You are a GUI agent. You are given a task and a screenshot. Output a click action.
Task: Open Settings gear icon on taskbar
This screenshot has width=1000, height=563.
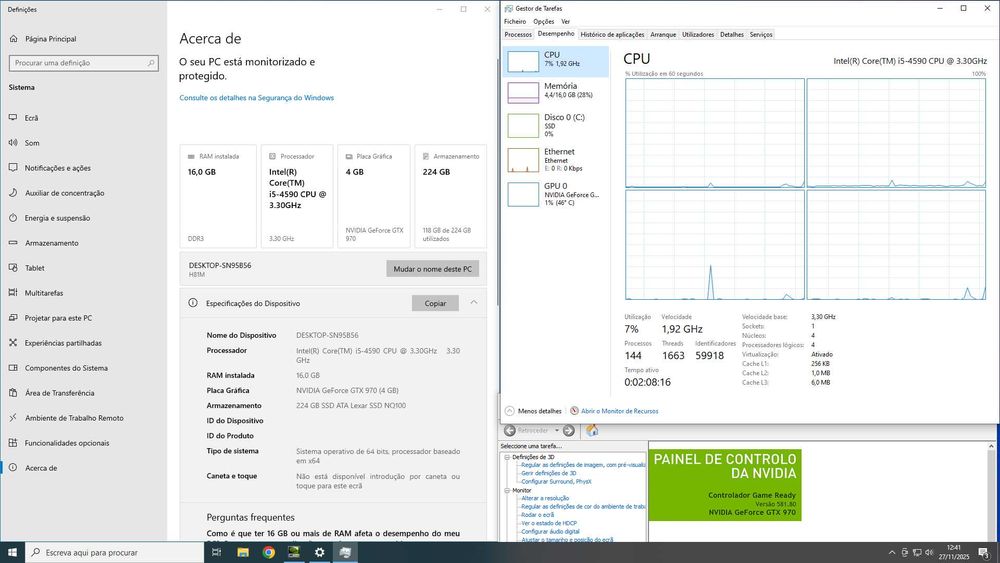coord(320,552)
